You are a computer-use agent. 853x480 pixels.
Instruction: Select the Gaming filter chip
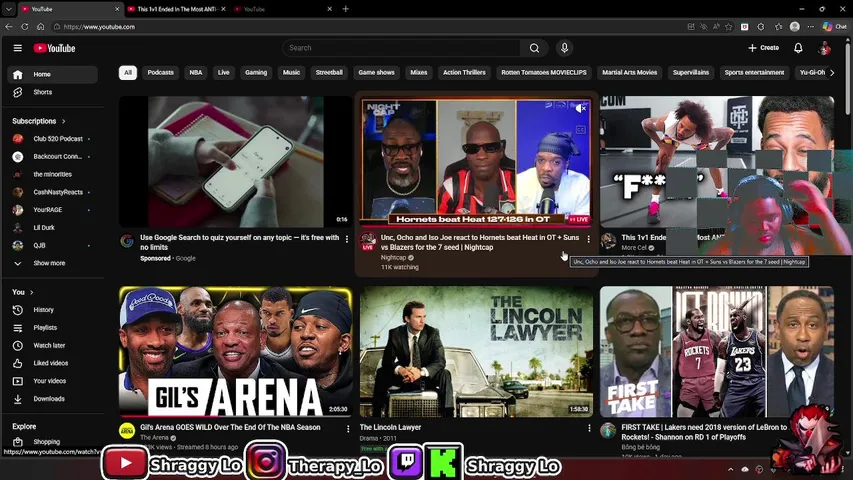click(x=256, y=72)
